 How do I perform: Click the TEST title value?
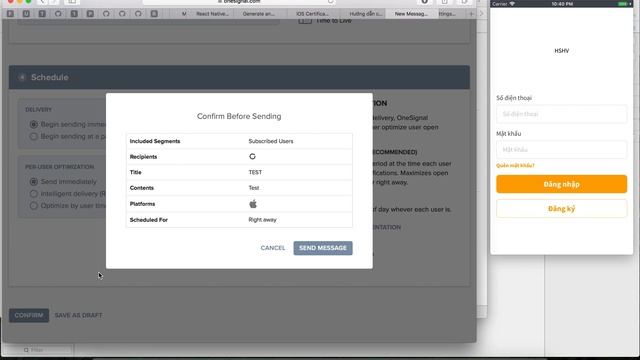coord(255,172)
